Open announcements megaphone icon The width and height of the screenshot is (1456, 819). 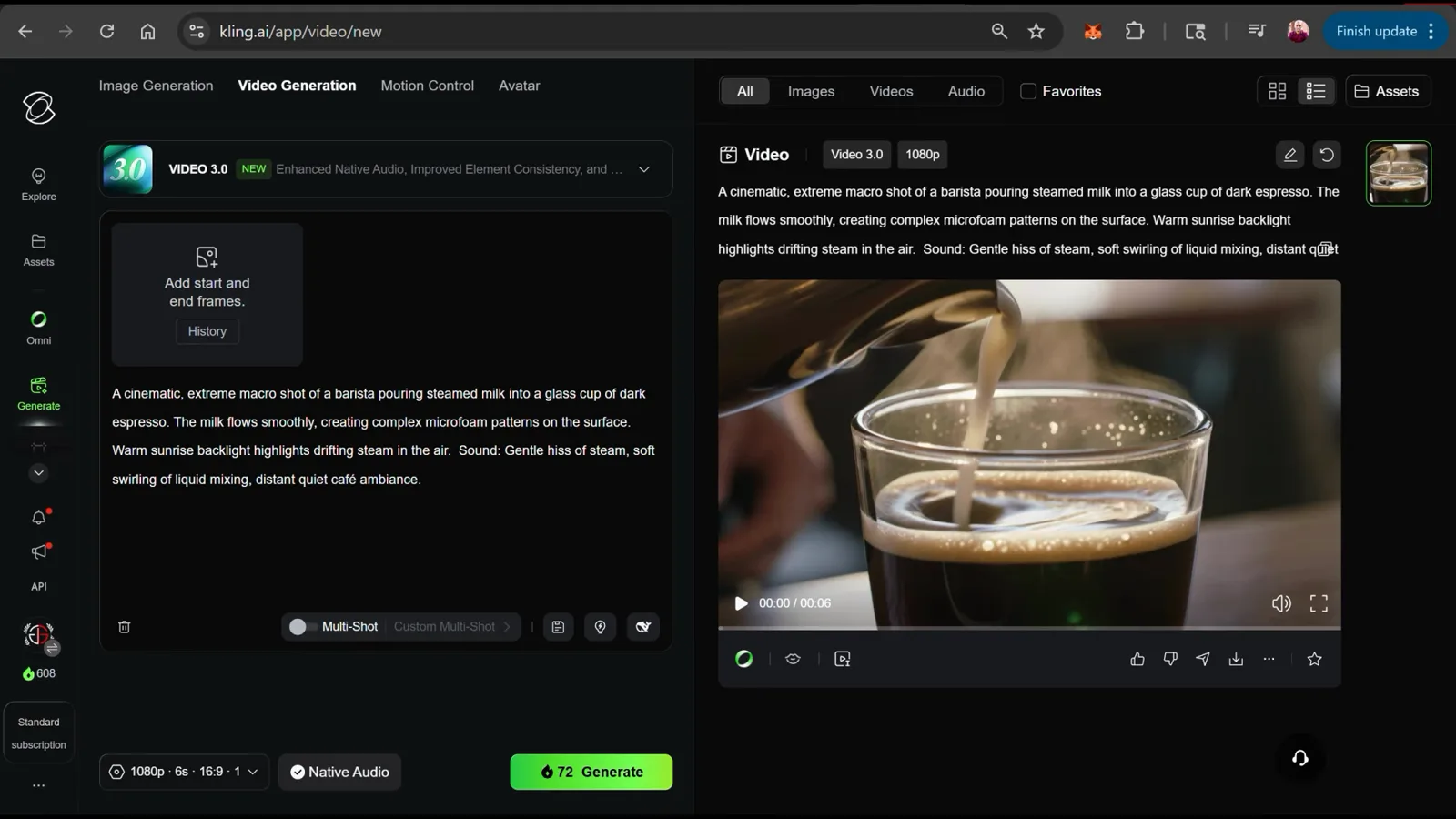[x=38, y=551]
